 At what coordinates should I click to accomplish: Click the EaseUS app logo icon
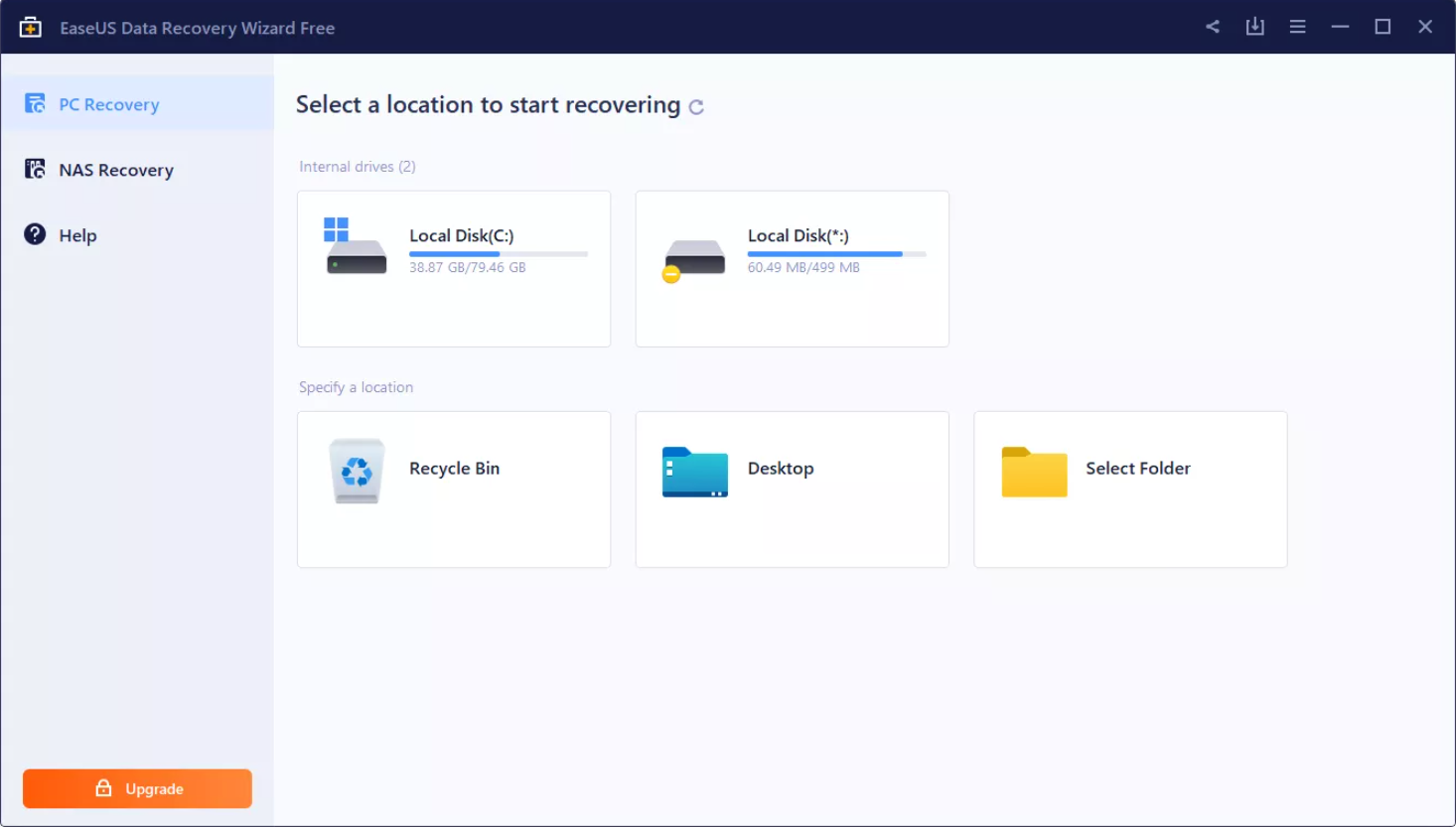point(31,27)
